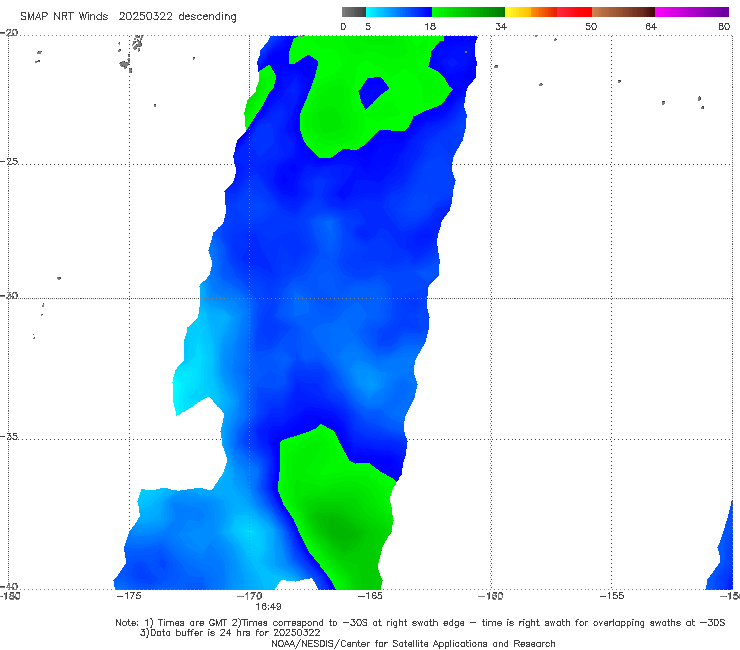Select the magenta-purple segment of the color bar
Screen dimensions: 740x650
coord(692,12)
